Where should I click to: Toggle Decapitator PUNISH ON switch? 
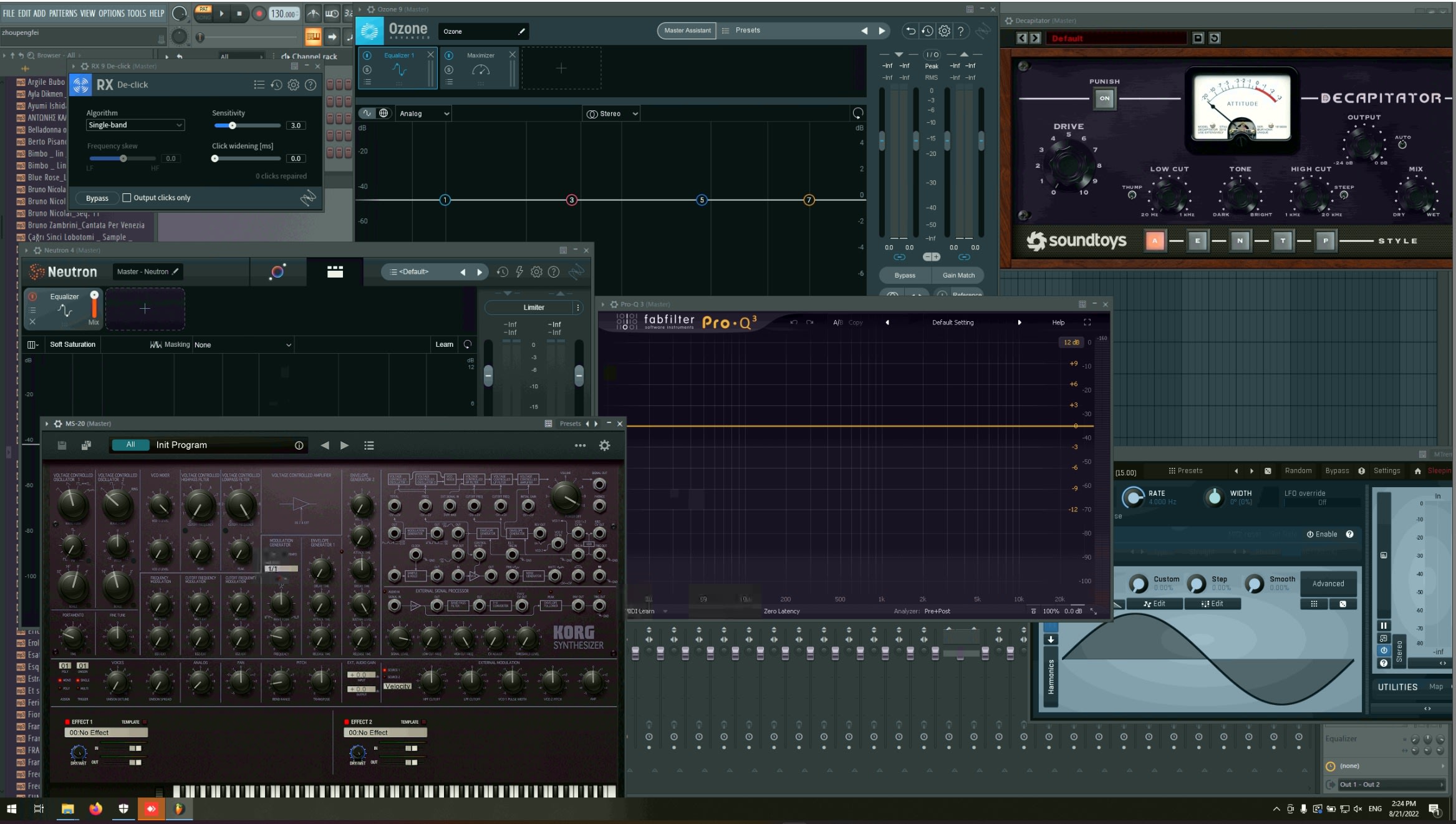tap(1104, 98)
